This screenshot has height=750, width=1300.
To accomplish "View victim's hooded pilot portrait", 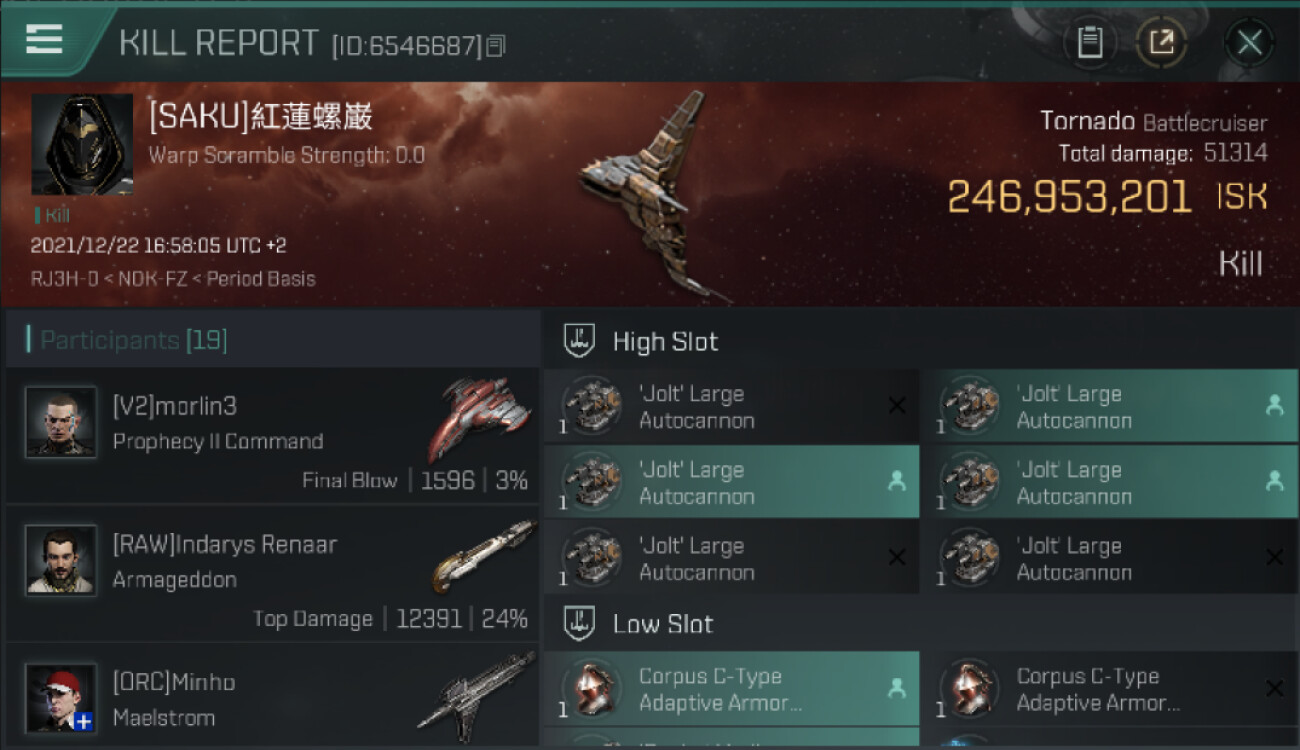I will click(82, 145).
